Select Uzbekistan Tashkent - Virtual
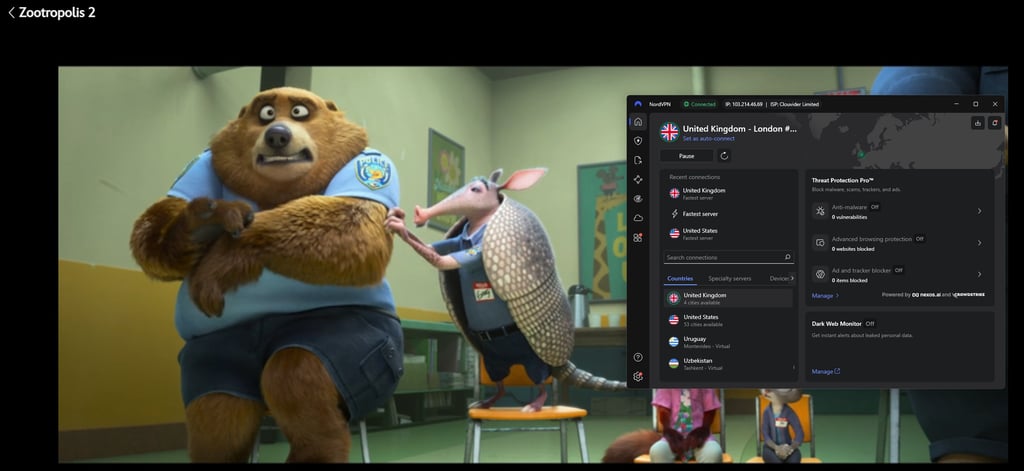Screen dimensions: 1024x471 click(x=729, y=364)
